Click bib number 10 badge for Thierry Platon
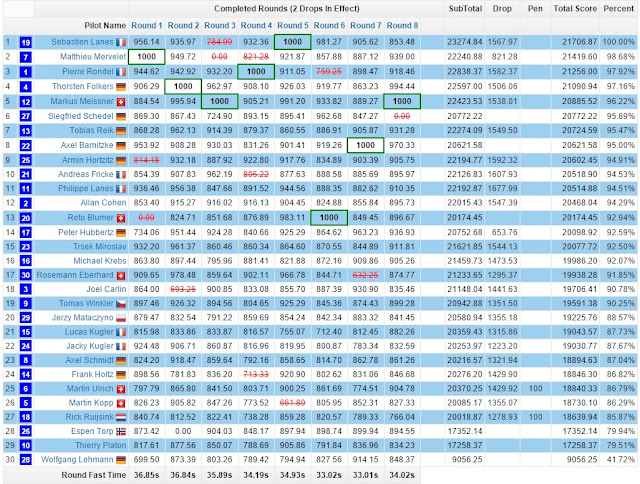 coord(26,445)
